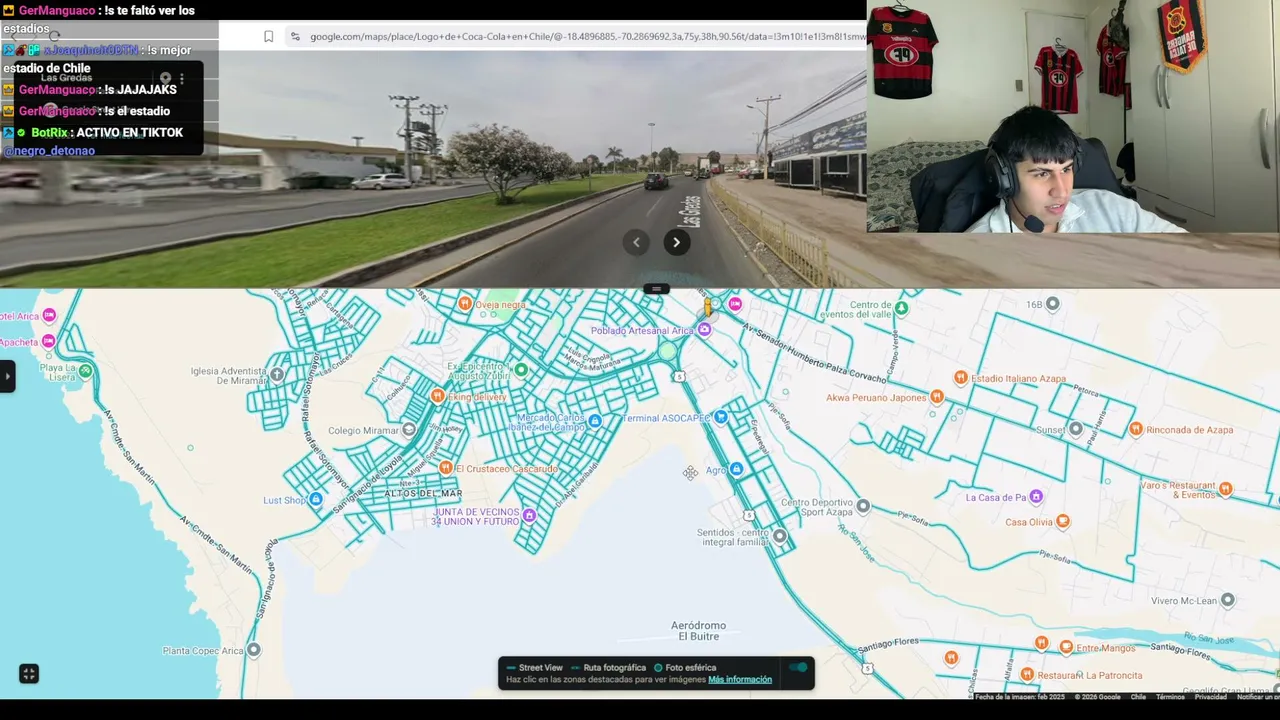The width and height of the screenshot is (1280, 720).
Task: Open the Eking delivery restaurant pin
Action: [x=437, y=397]
